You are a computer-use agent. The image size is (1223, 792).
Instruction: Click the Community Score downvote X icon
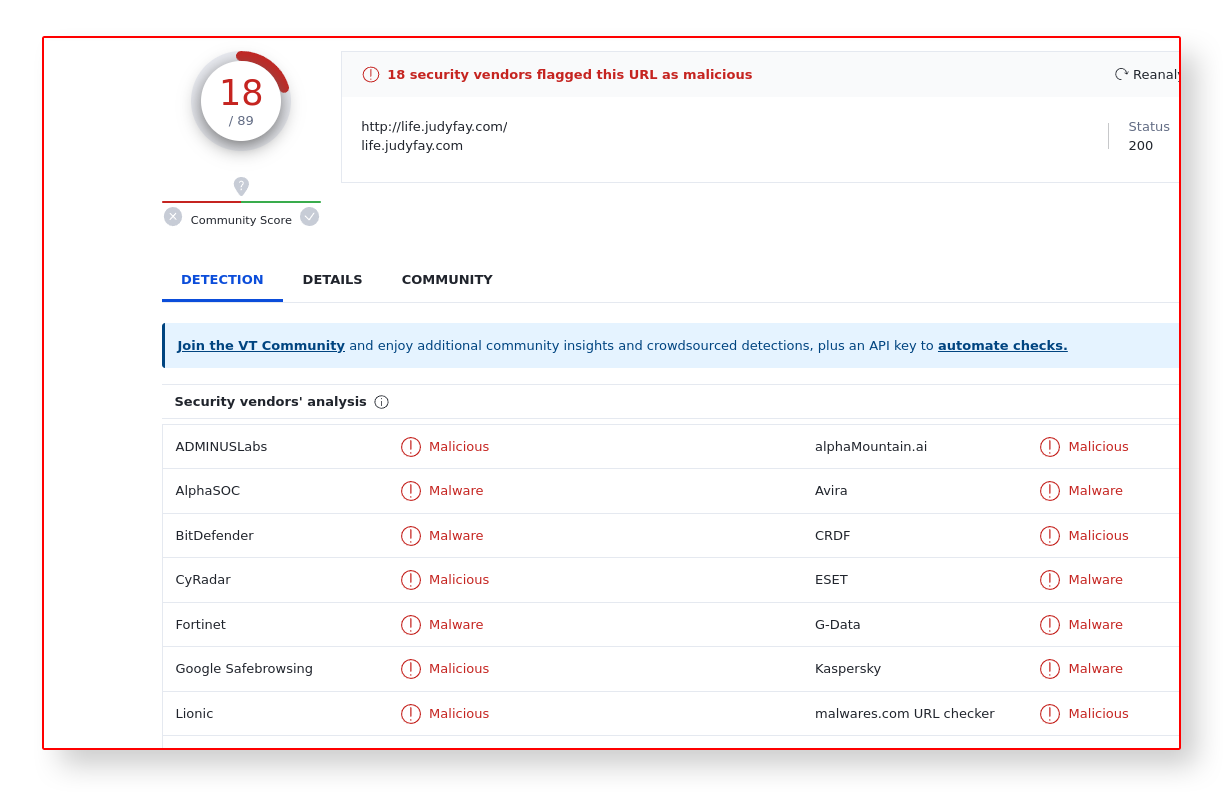[173, 216]
